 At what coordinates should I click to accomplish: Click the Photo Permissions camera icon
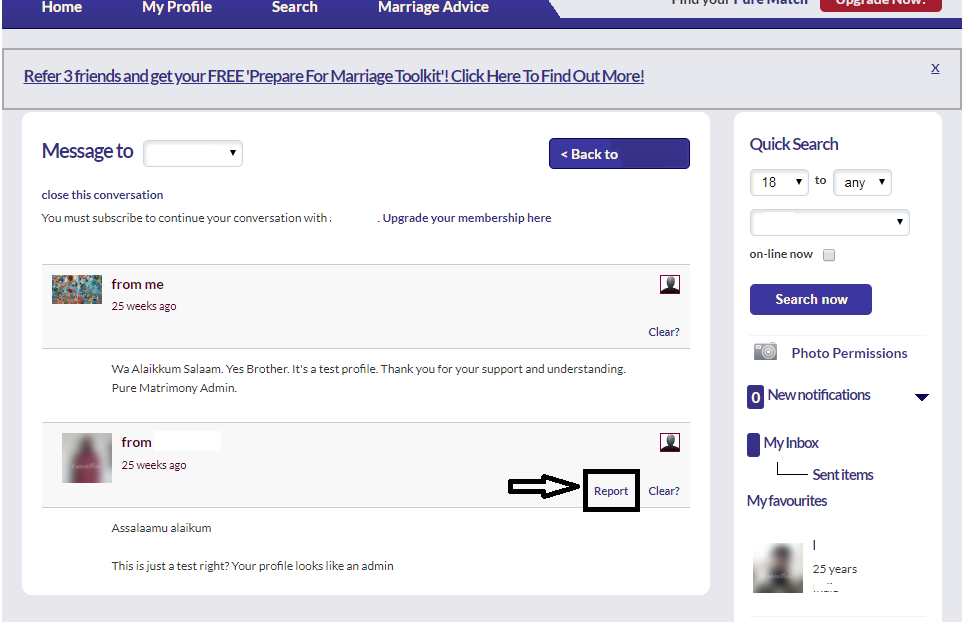coord(765,352)
